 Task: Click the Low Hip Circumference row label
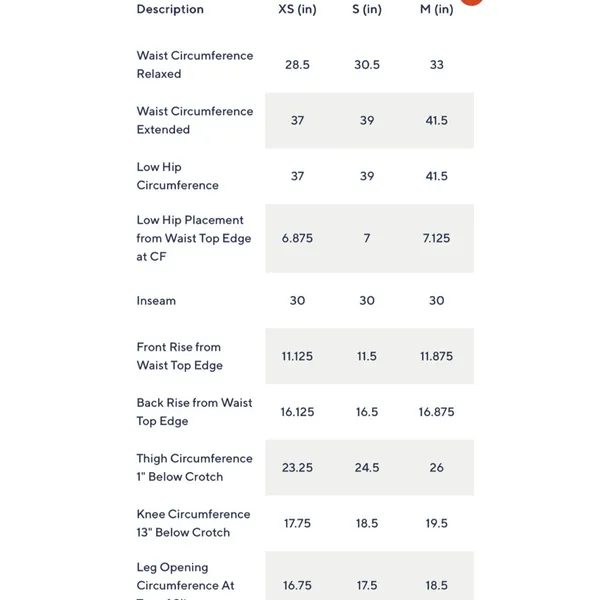tap(178, 176)
